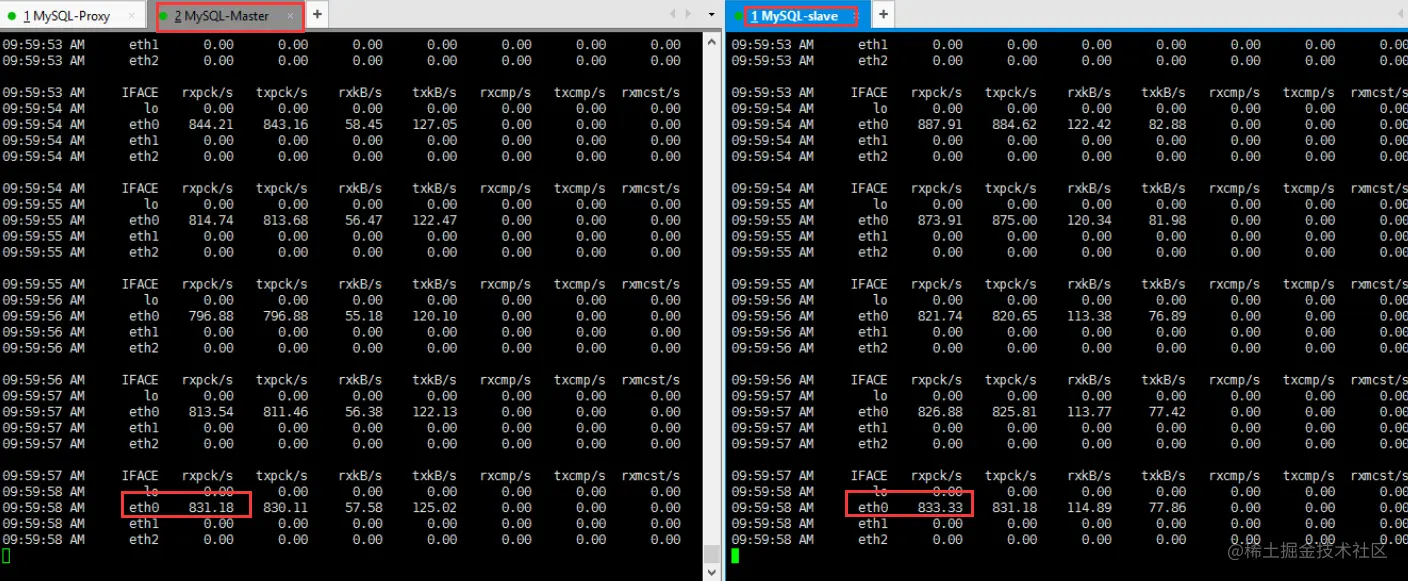Image resolution: width=1408 pixels, height=581 pixels.
Task: Click the green cursor in MySQL-Master terminal
Action: [6, 555]
